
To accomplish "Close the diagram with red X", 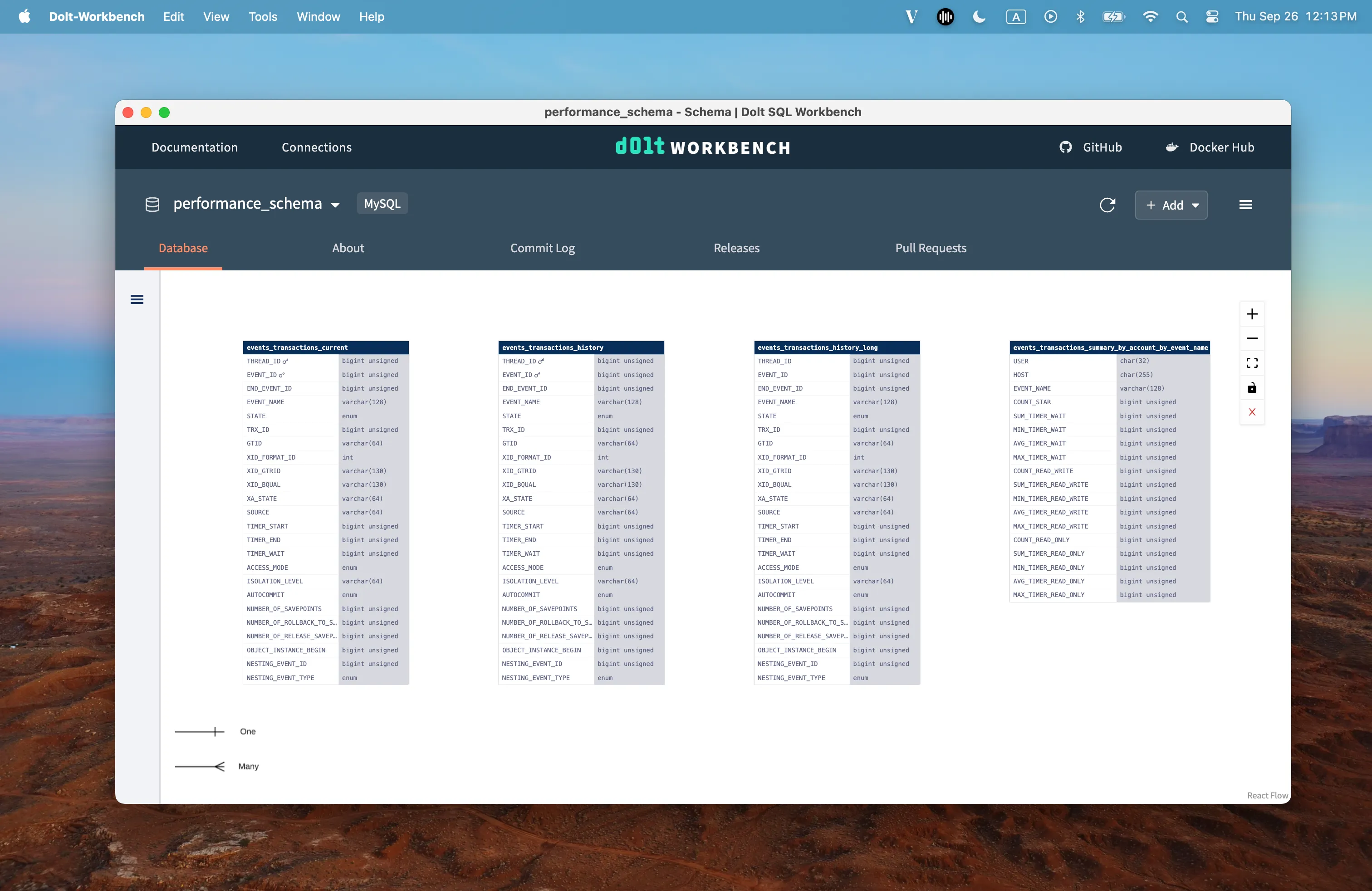I will point(1251,412).
